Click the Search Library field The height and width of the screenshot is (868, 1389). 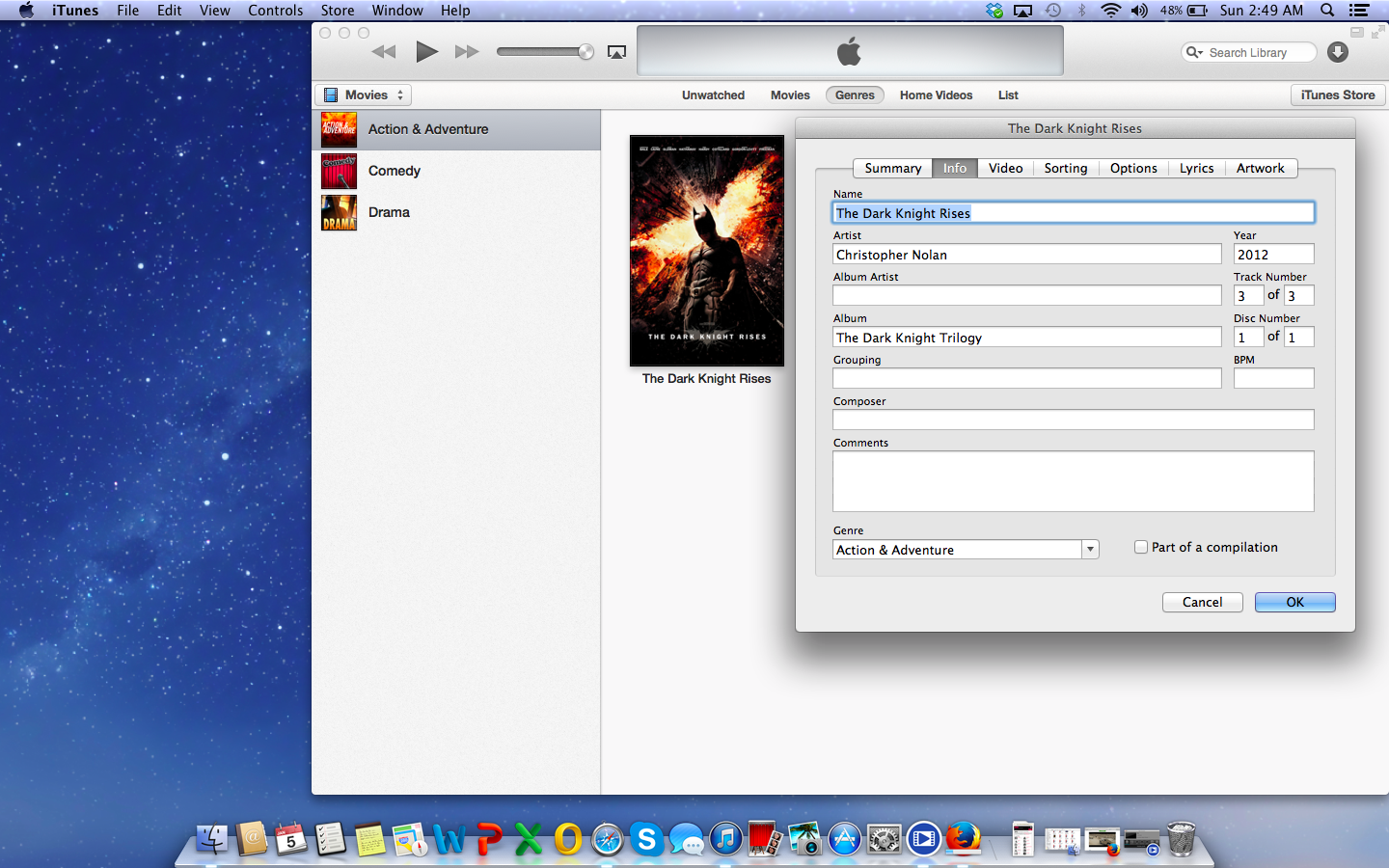click(x=1249, y=52)
